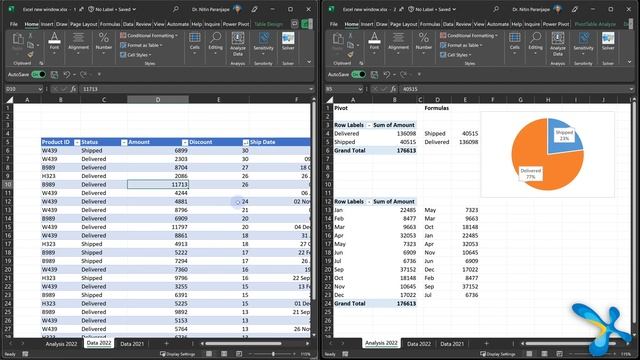Click Save icon in right window toolbar
This screenshot has width=640, height=360.
374,75
